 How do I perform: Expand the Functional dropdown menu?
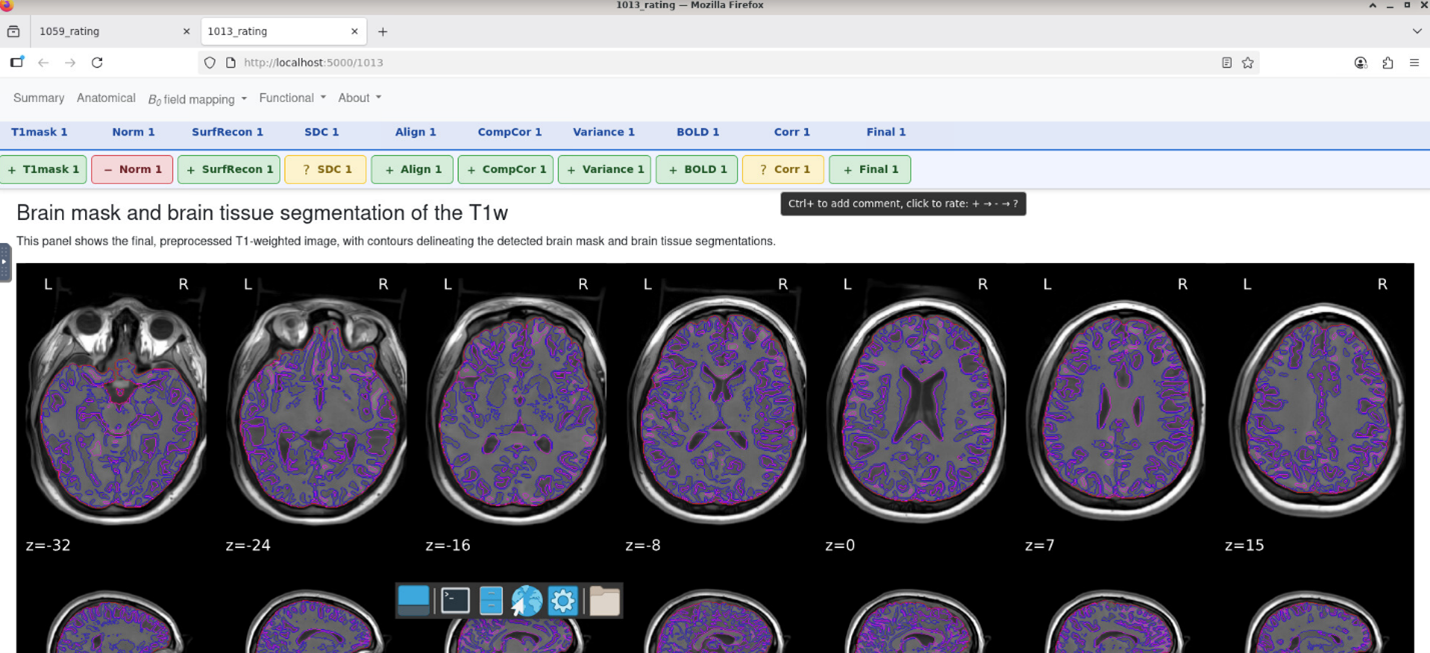point(292,98)
